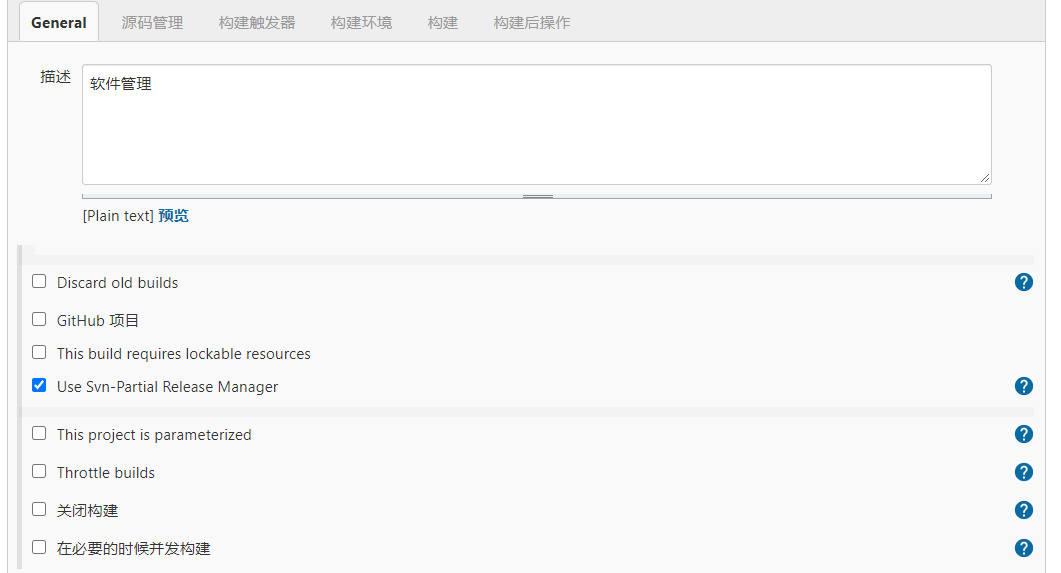This screenshot has width=1061, height=573.
Task: Tick This project is parameterized
Action: tap(39, 434)
